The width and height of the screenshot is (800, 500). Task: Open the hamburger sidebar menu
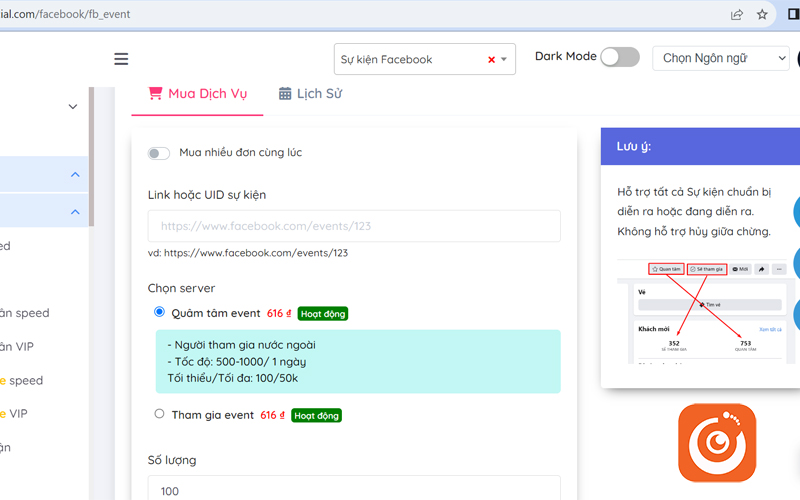click(121, 59)
